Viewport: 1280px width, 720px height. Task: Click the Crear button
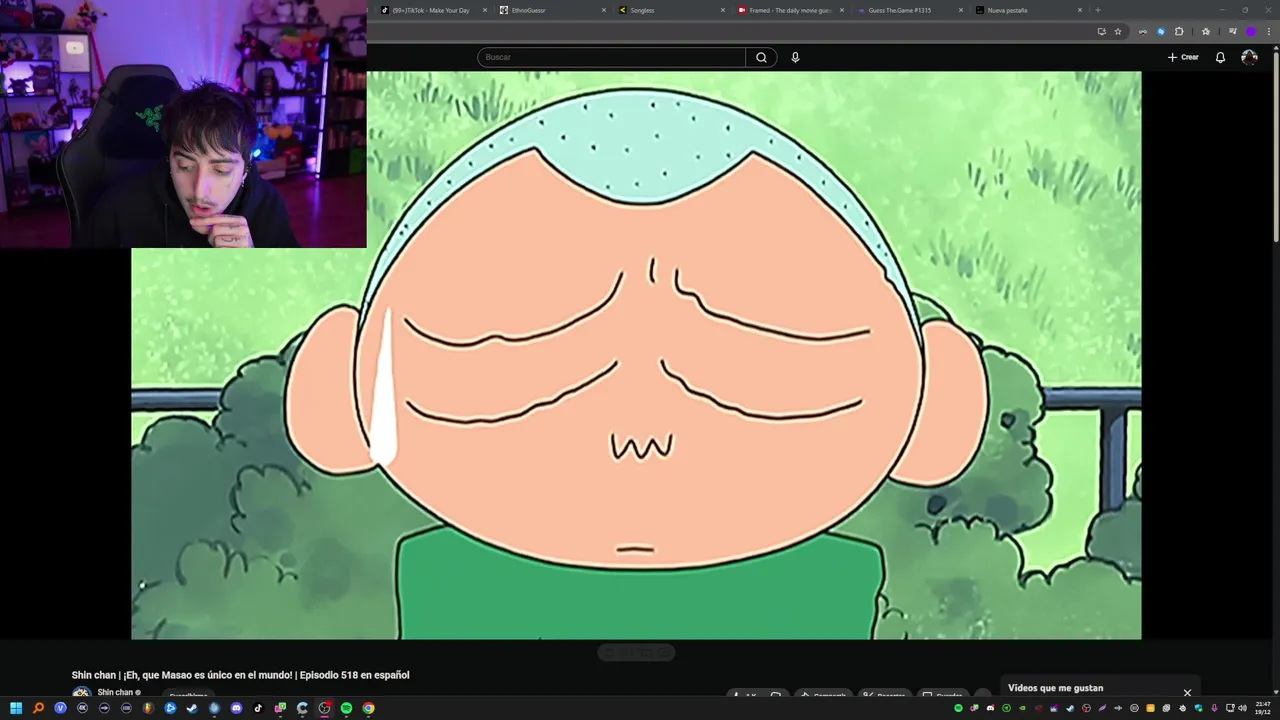click(1183, 57)
